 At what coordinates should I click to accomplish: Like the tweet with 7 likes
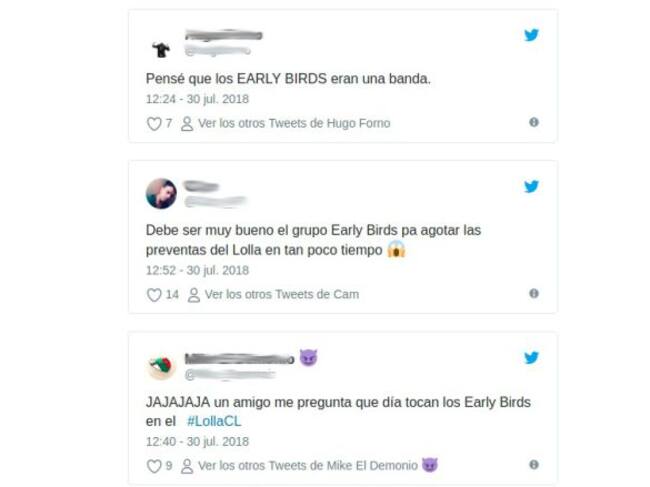click(154, 124)
